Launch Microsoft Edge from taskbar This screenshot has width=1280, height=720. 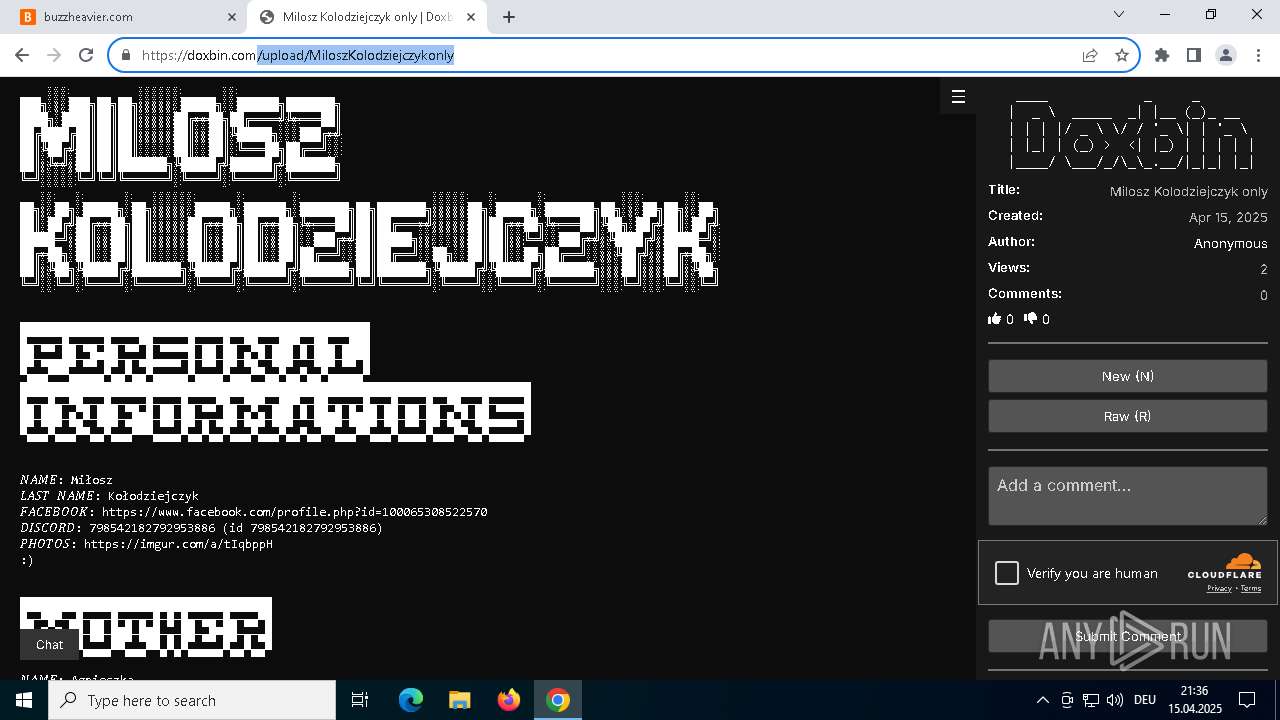410,700
